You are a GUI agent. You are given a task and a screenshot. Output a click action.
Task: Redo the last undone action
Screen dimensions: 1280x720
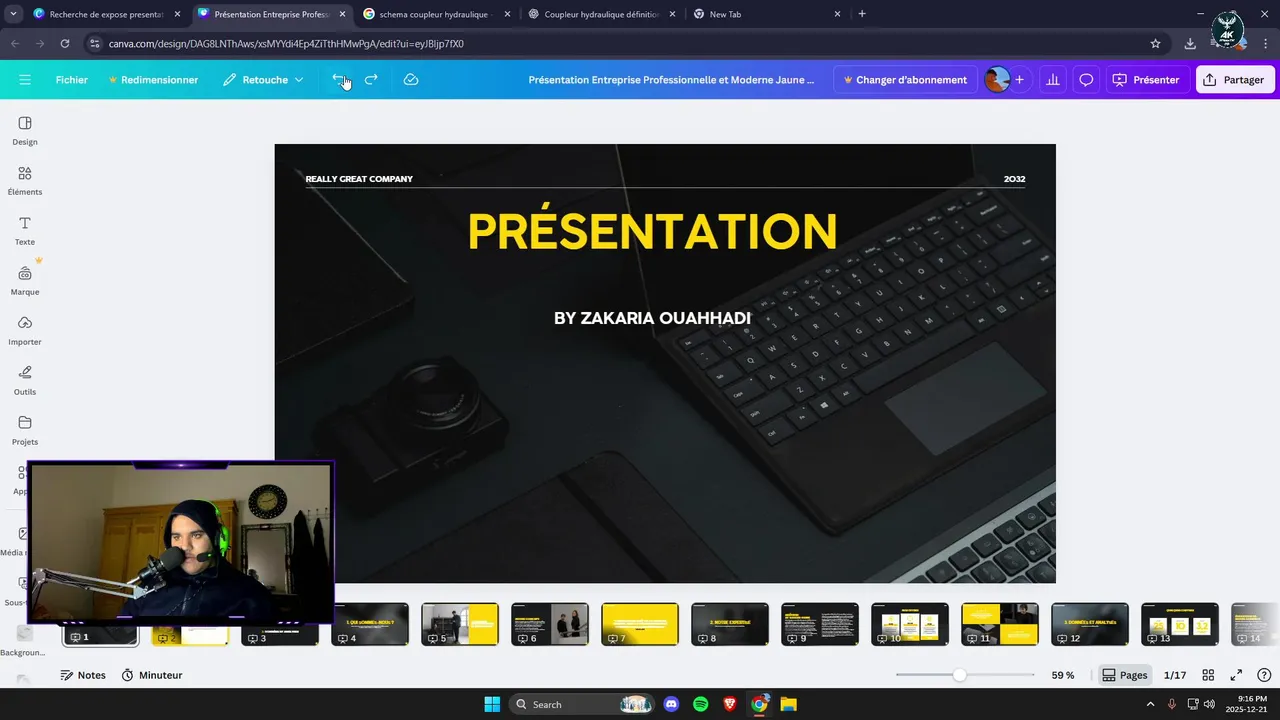371,80
